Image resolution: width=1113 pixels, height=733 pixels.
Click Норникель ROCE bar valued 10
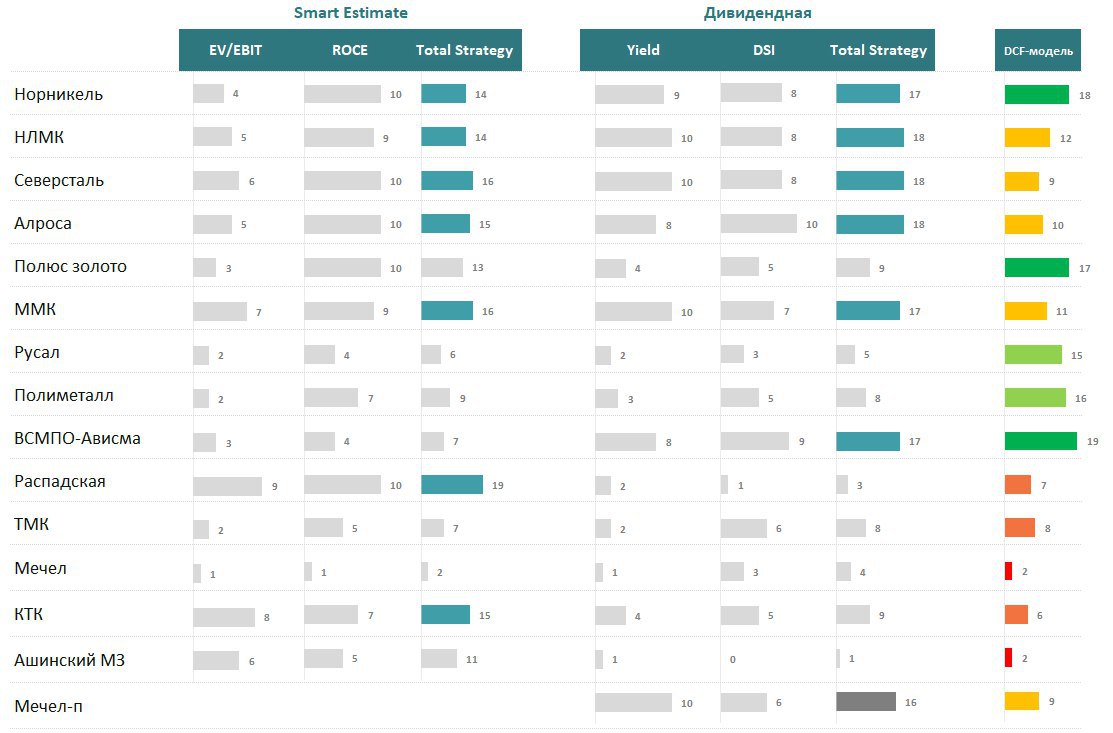[342, 94]
